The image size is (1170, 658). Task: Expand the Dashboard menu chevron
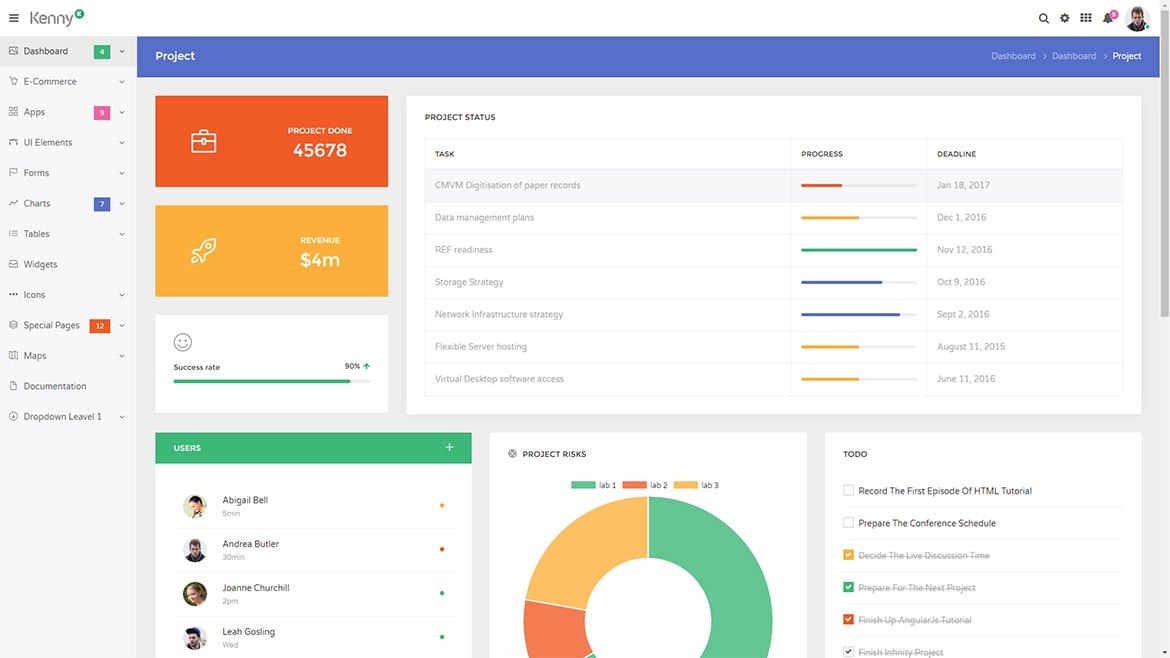(122, 51)
